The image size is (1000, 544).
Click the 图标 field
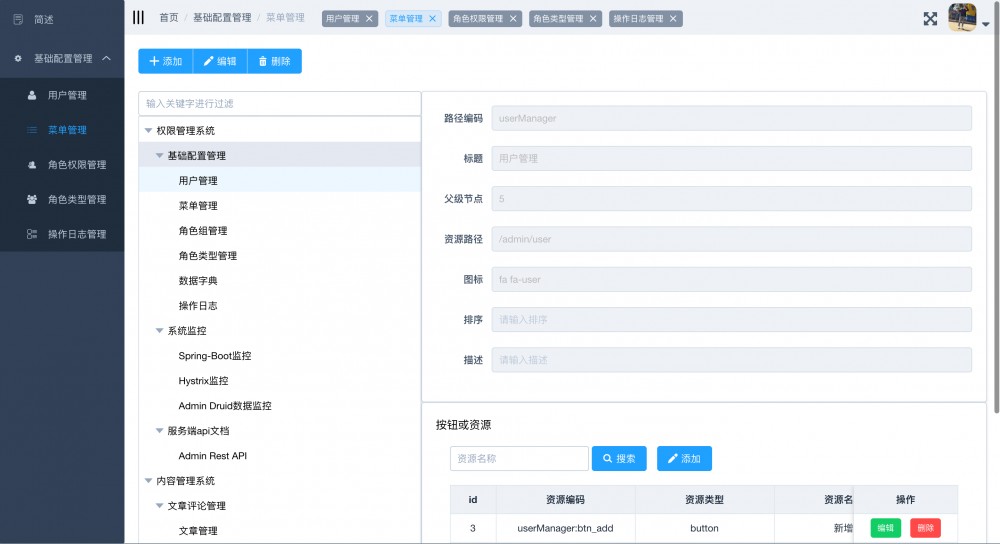[732, 279]
